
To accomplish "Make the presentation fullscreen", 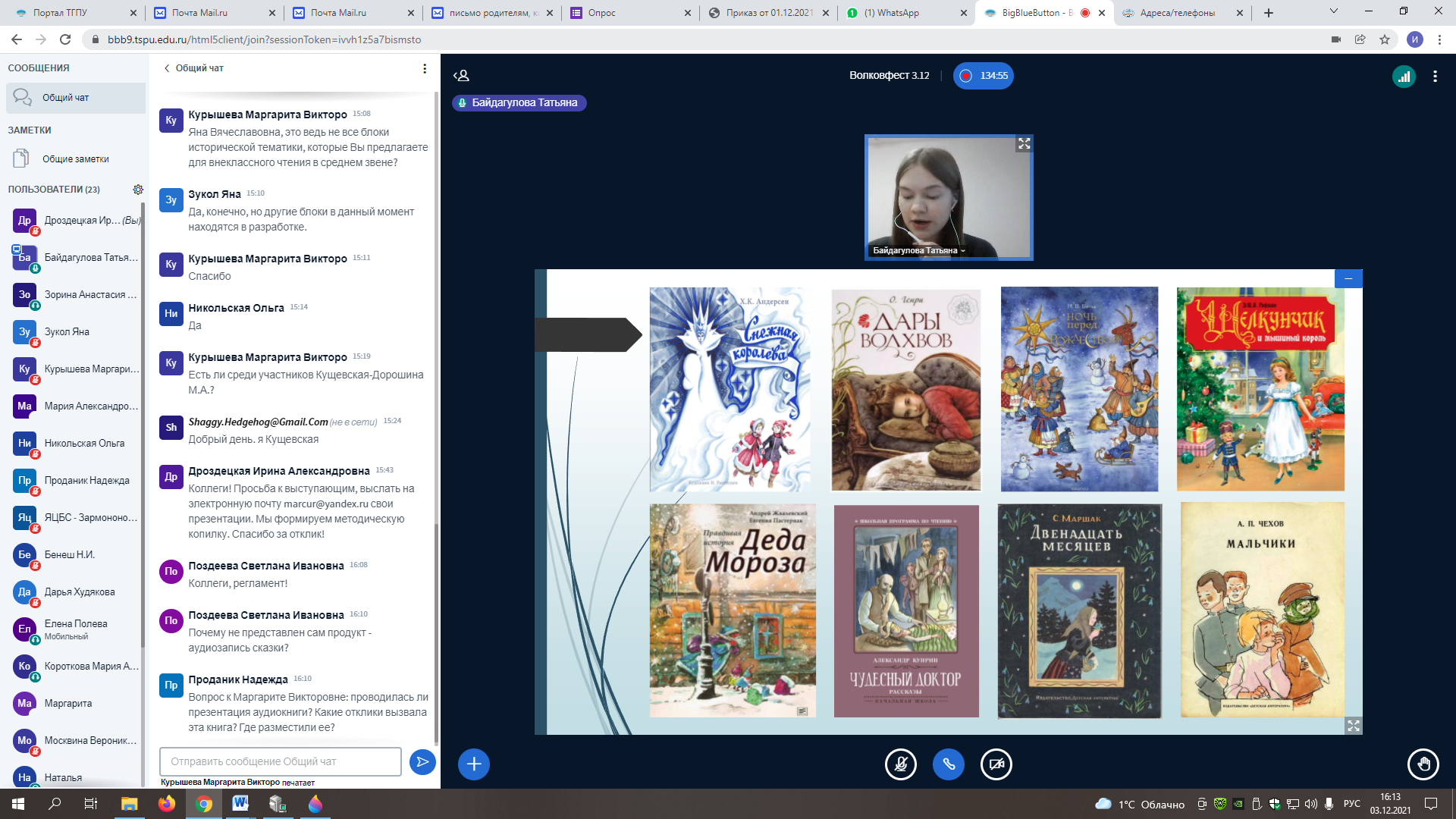I will click(1354, 726).
